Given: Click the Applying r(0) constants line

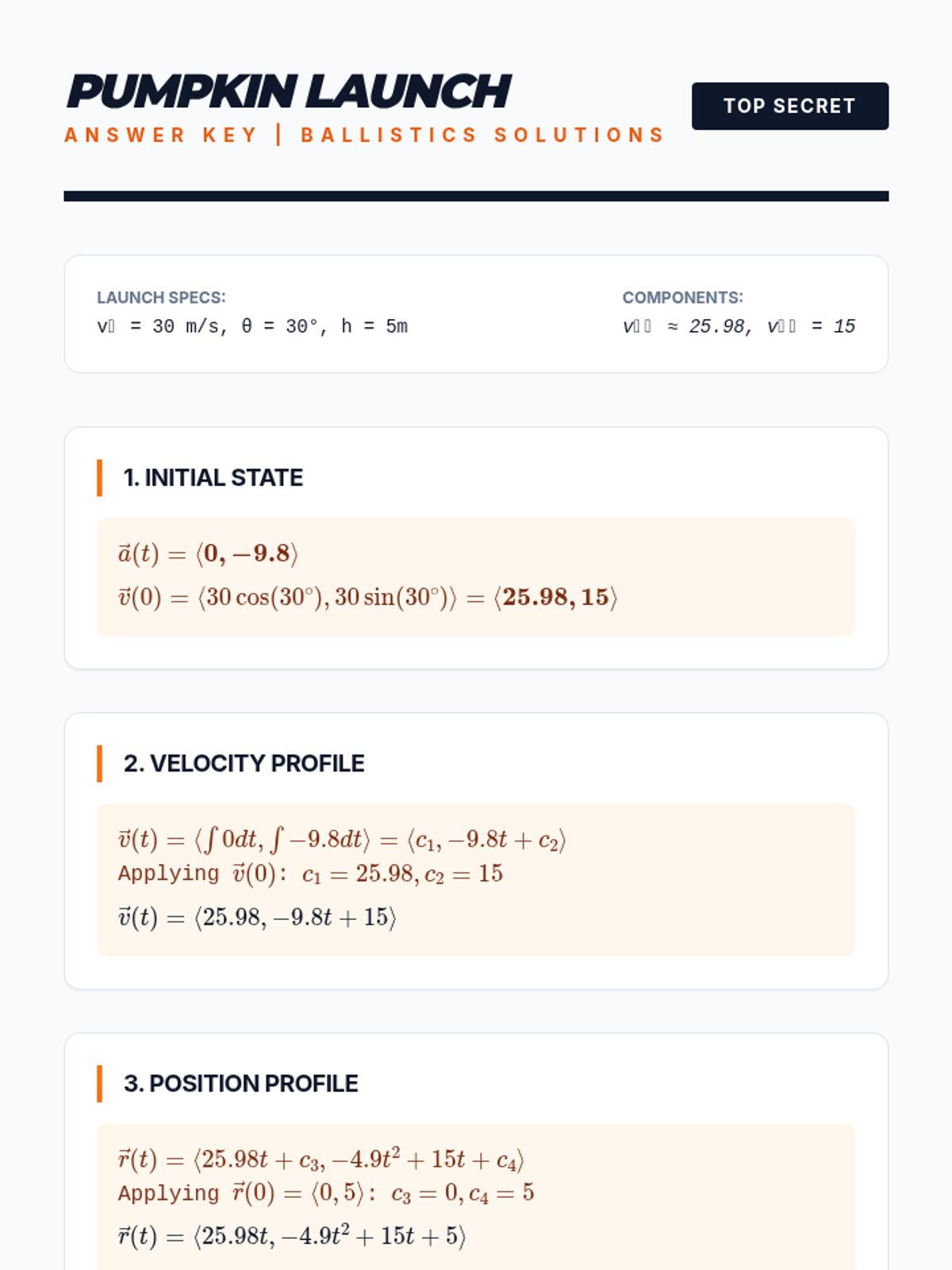Looking at the screenshot, I should [326, 1193].
